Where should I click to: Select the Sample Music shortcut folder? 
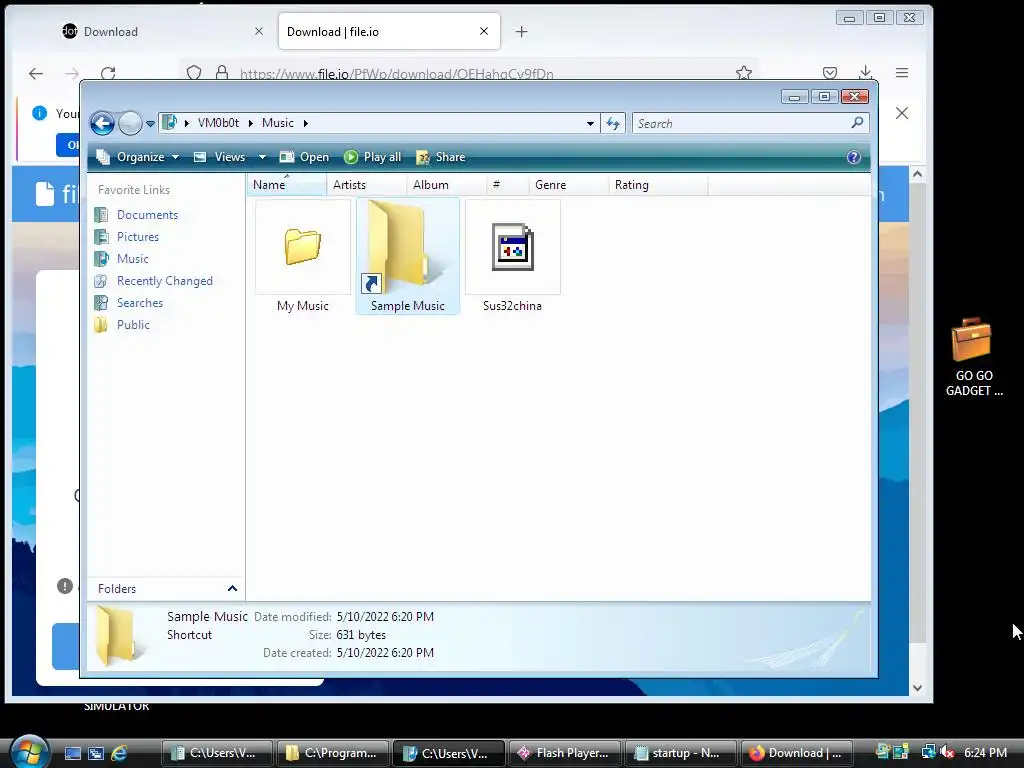coord(408,257)
